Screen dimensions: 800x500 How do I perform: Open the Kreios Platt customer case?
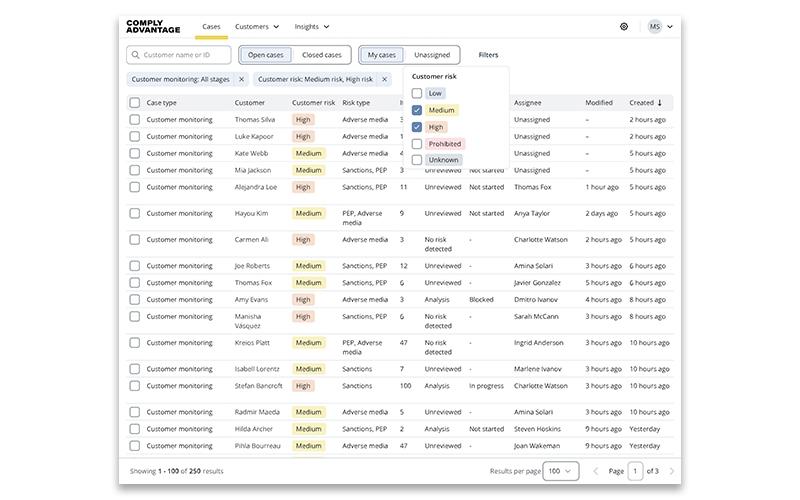point(252,342)
